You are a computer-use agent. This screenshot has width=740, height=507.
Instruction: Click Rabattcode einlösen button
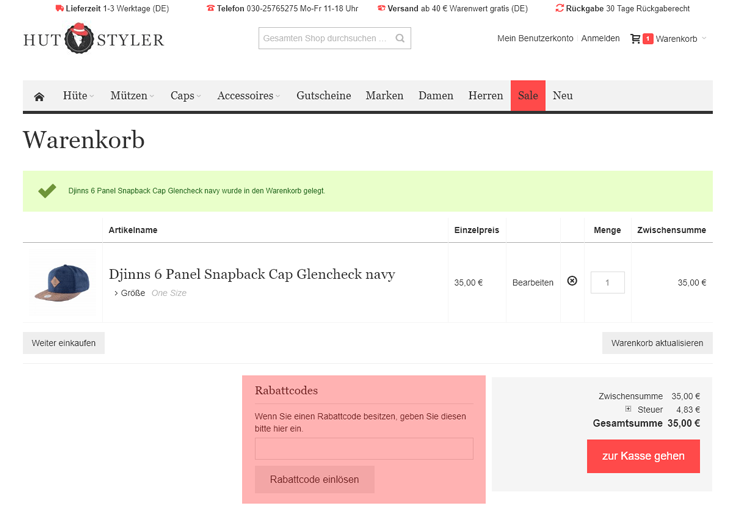[315, 480]
